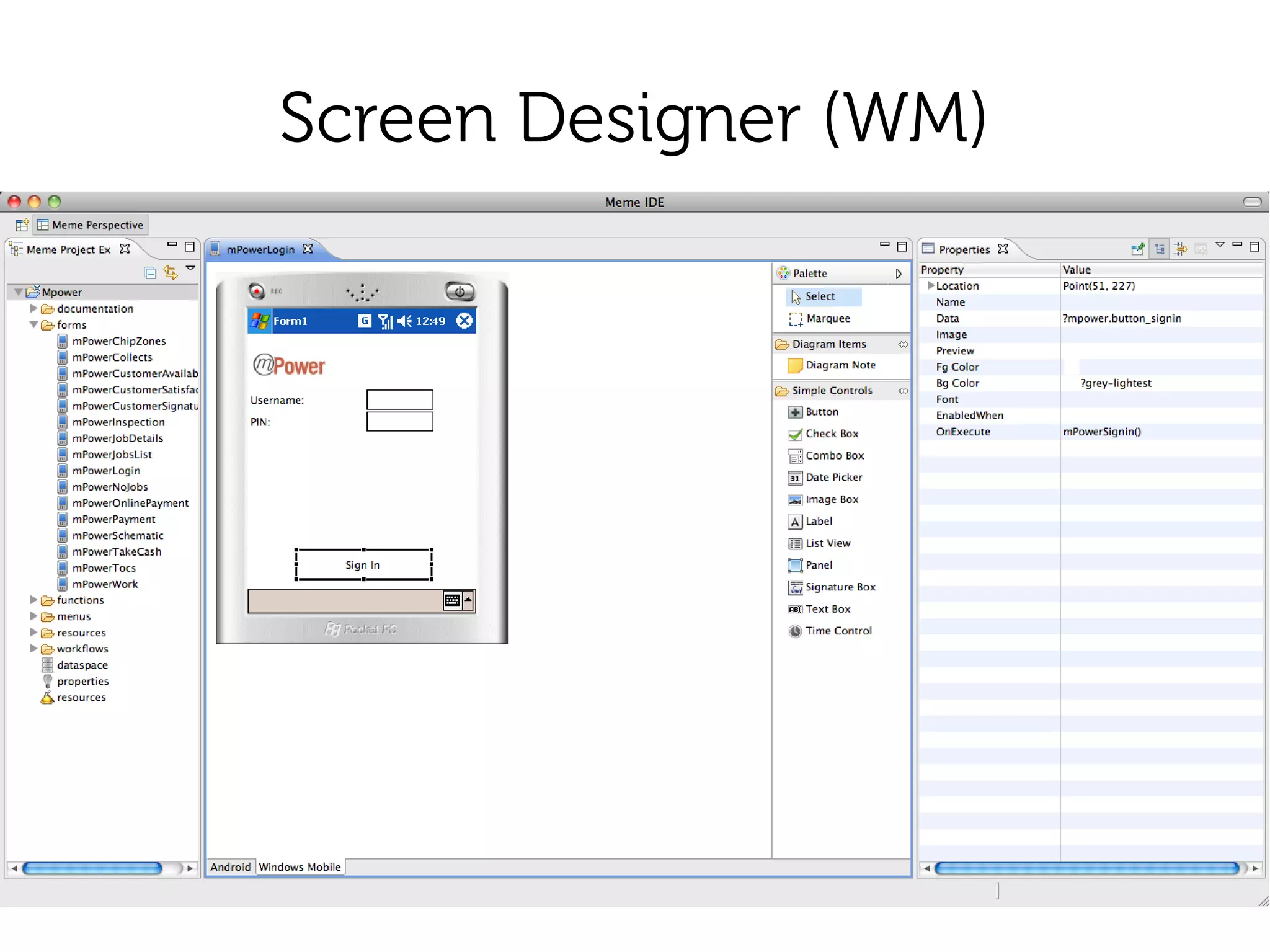Image resolution: width=1270 pixels, height=952 pixels.
Task: Expand the menus folder
Action: pos(34,616)
